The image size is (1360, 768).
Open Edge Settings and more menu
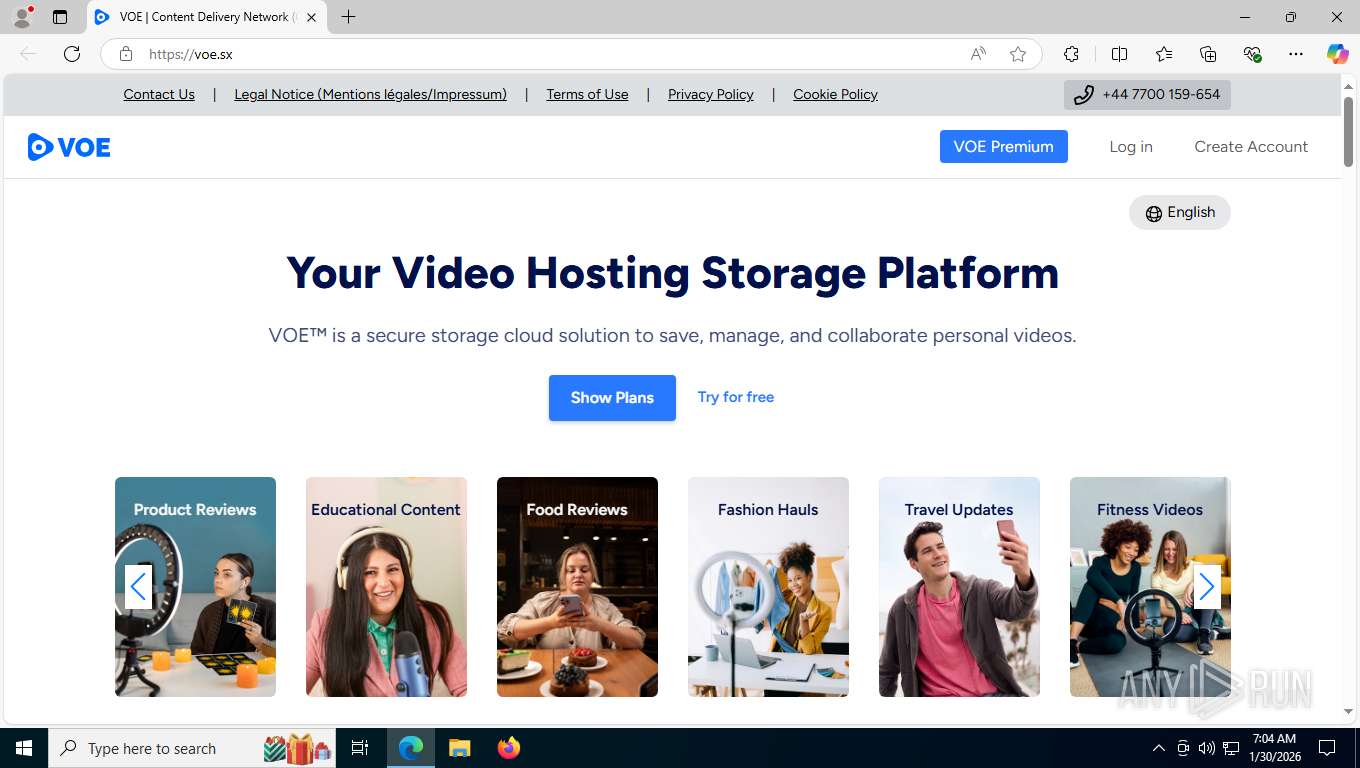(x=1296, y=54)
